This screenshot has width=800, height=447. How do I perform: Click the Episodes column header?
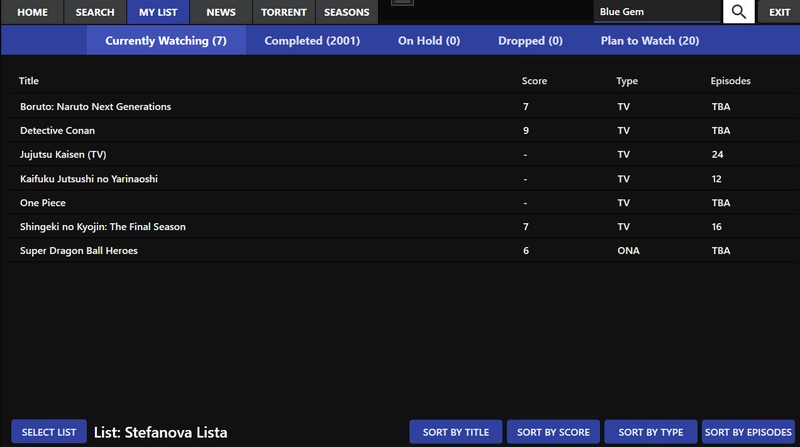pos(730,81)
